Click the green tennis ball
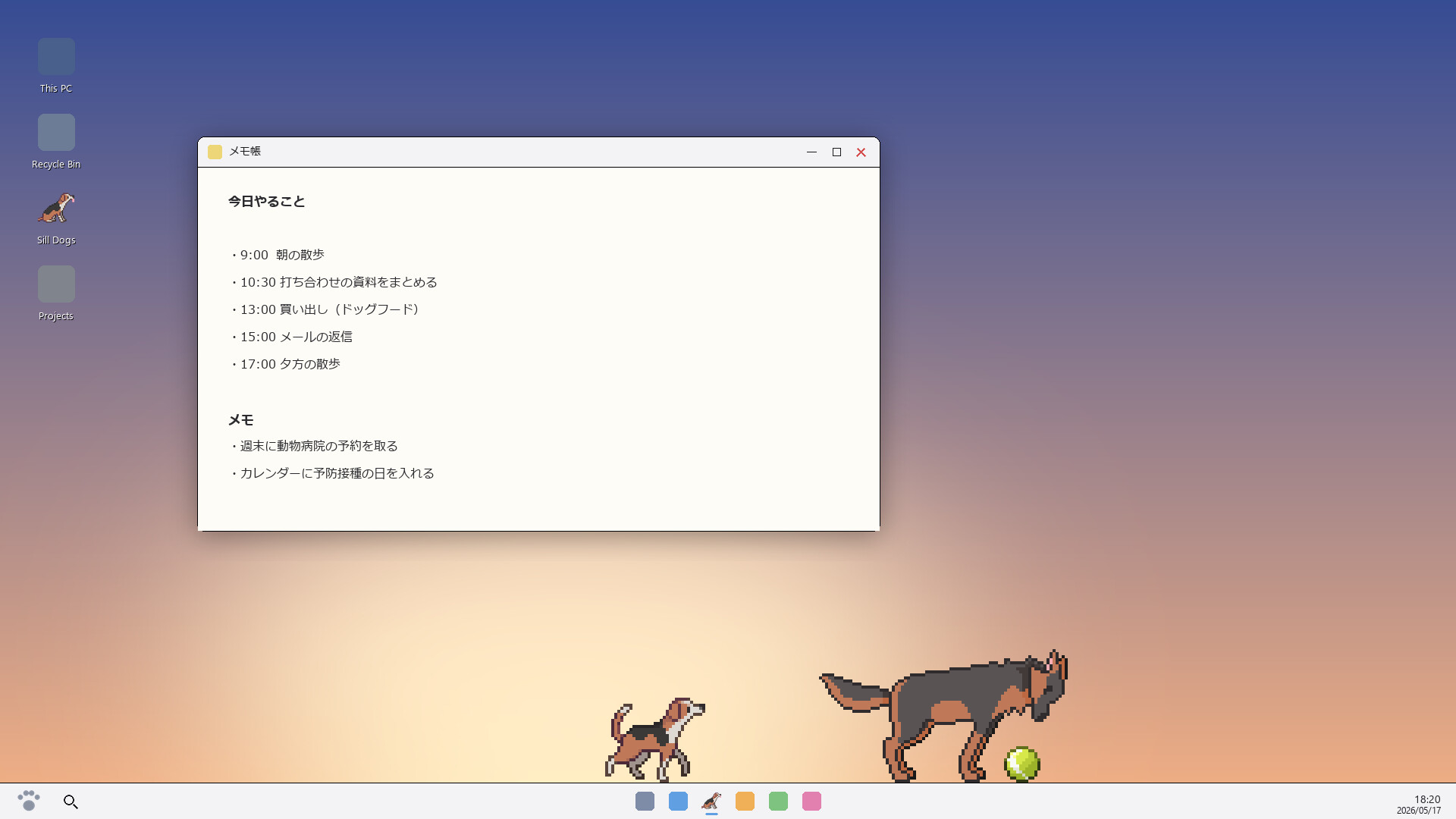 pyautogui.click(x=1022, y=764)
